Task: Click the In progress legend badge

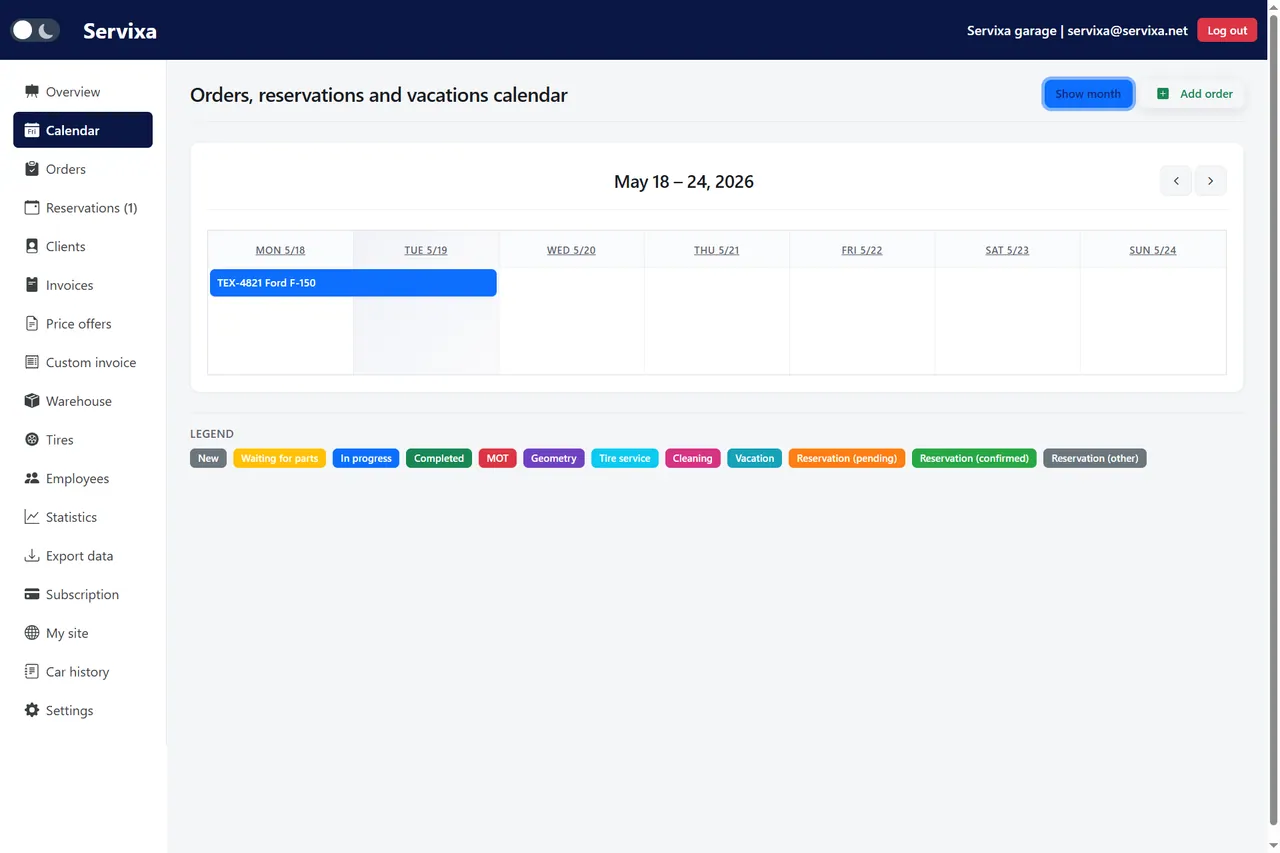Action: [x=366, y=458]
